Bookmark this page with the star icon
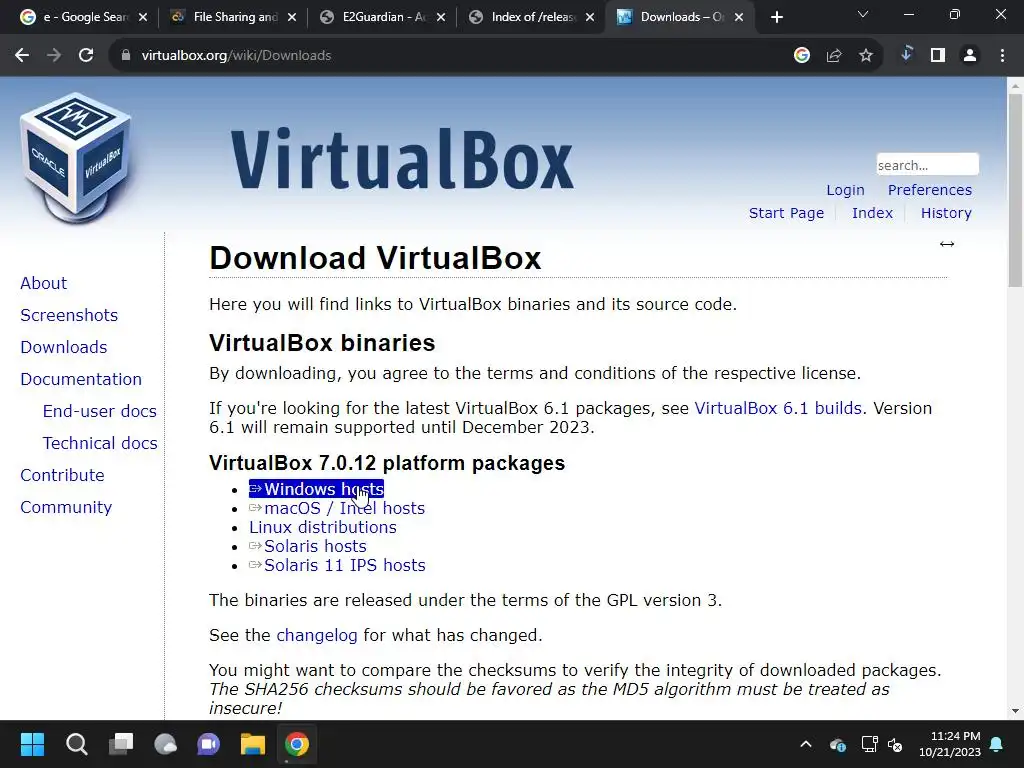This screenshot has height=768, width=1024. (x=866, y=56)
